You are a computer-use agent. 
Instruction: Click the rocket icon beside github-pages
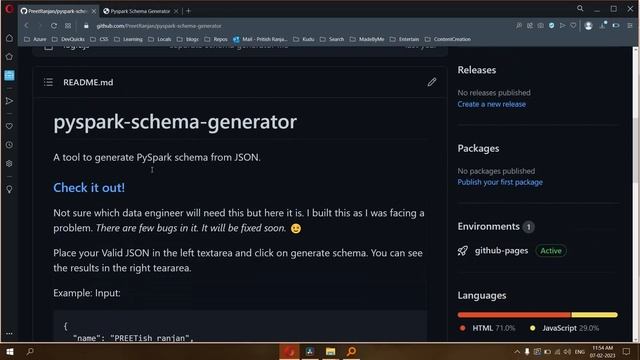(x=463, y=251)
